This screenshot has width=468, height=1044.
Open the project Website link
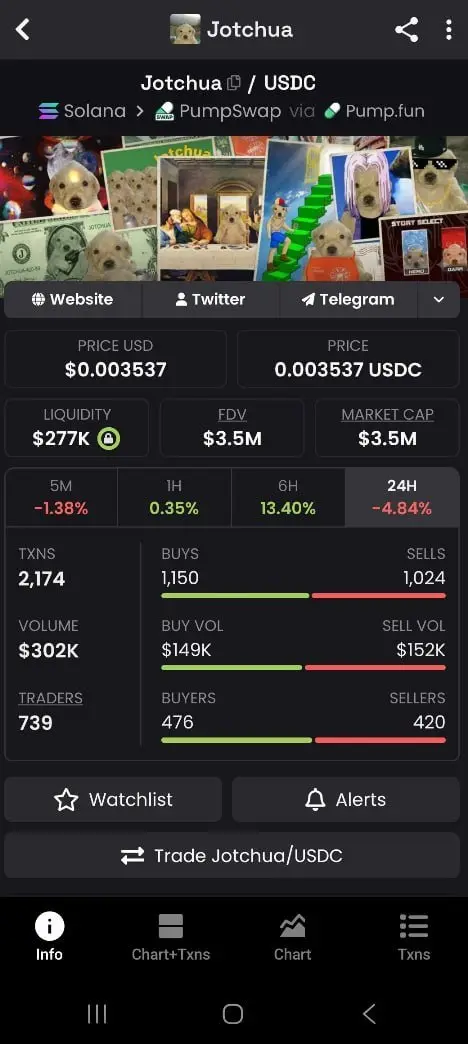[73, 300]
